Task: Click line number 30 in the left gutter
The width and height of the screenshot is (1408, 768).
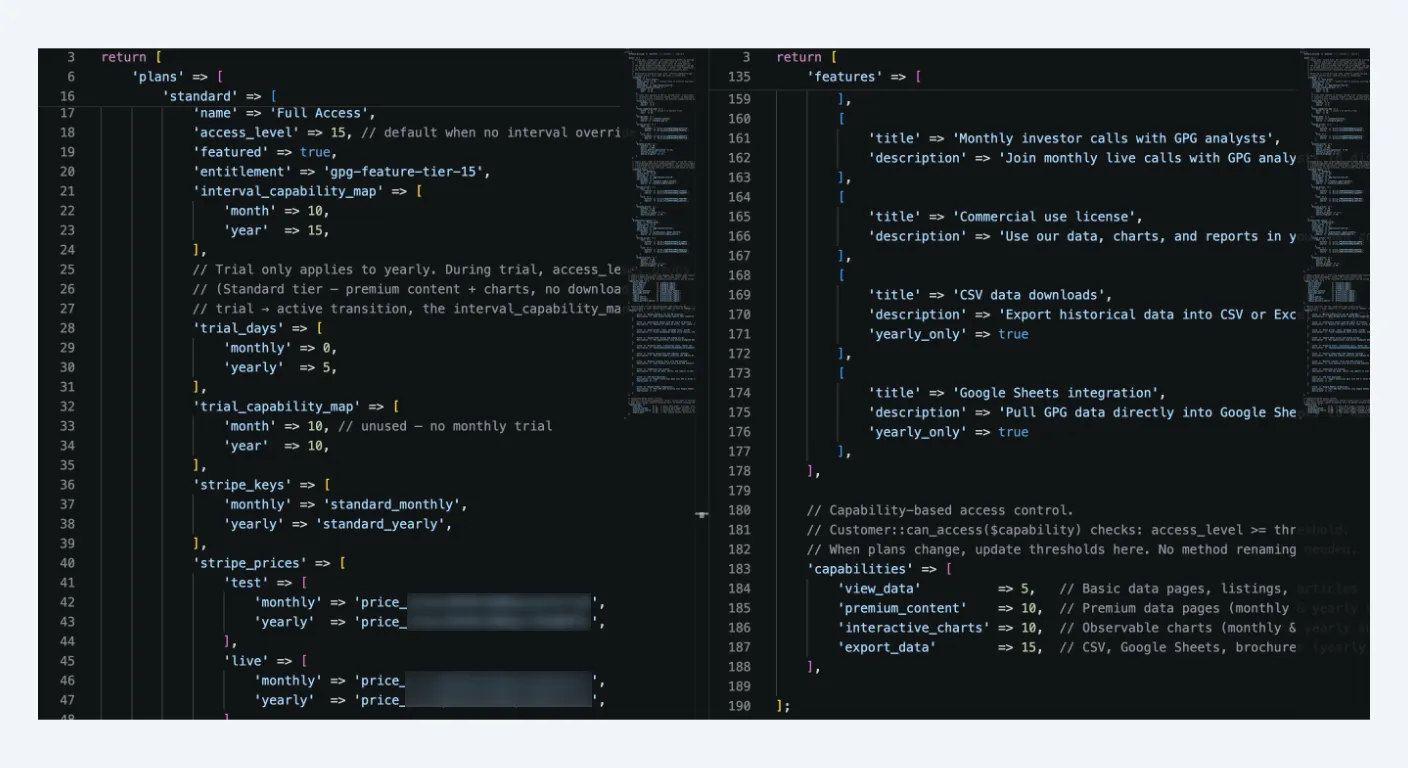Action: [67, 367]
